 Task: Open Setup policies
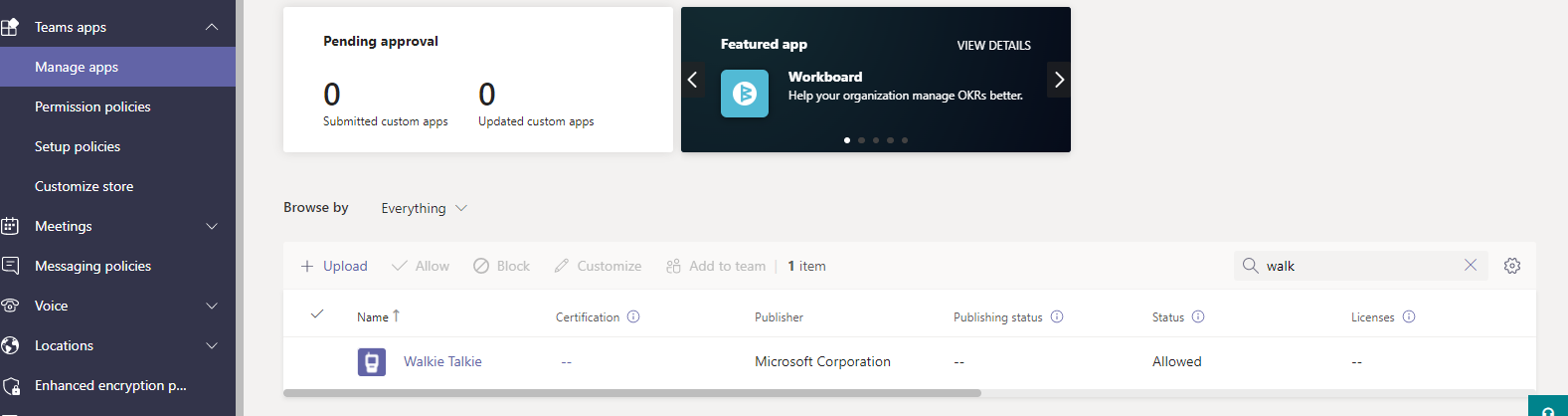point(117,146)
